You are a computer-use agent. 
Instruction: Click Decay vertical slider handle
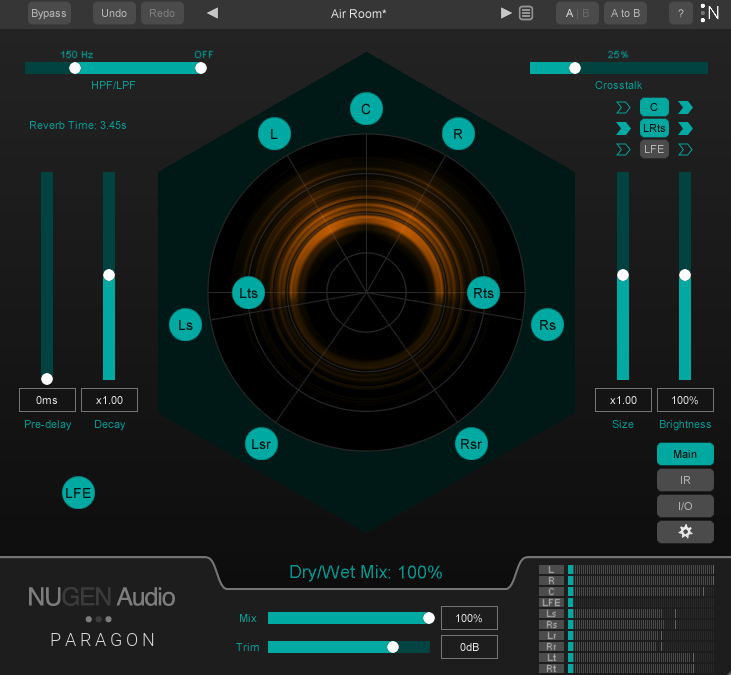click(109, 275)
